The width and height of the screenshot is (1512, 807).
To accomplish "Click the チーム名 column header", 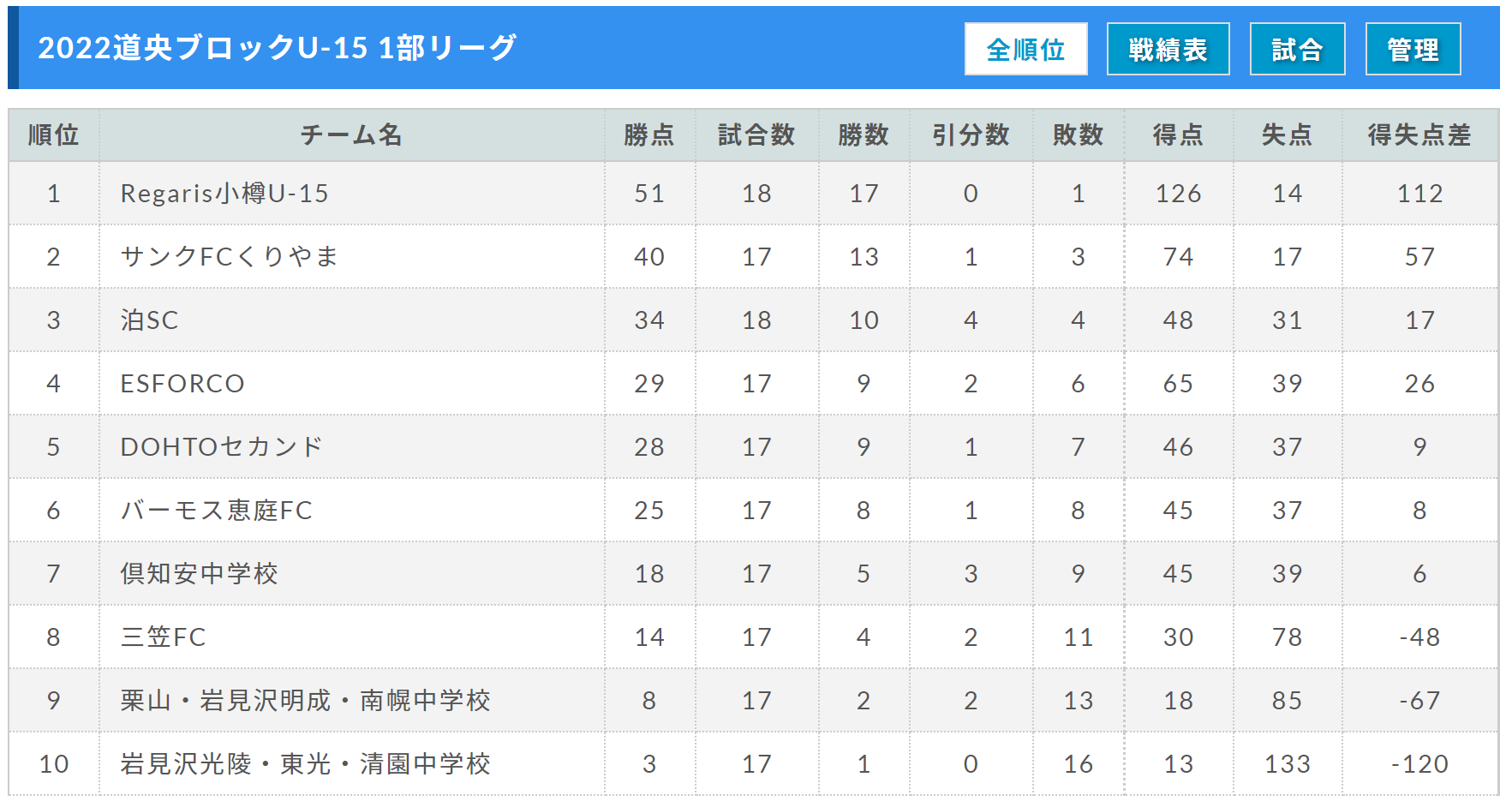I will pos(351,134).
